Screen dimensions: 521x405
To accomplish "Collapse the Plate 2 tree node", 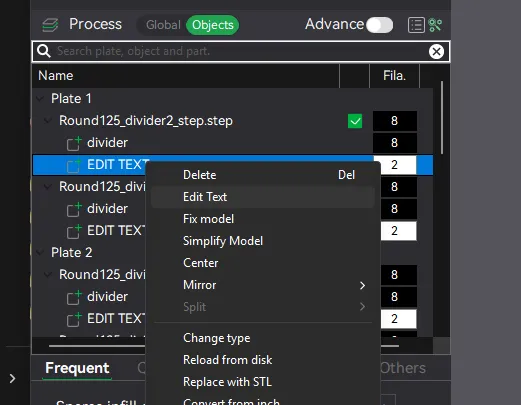I will pos(40,253).
